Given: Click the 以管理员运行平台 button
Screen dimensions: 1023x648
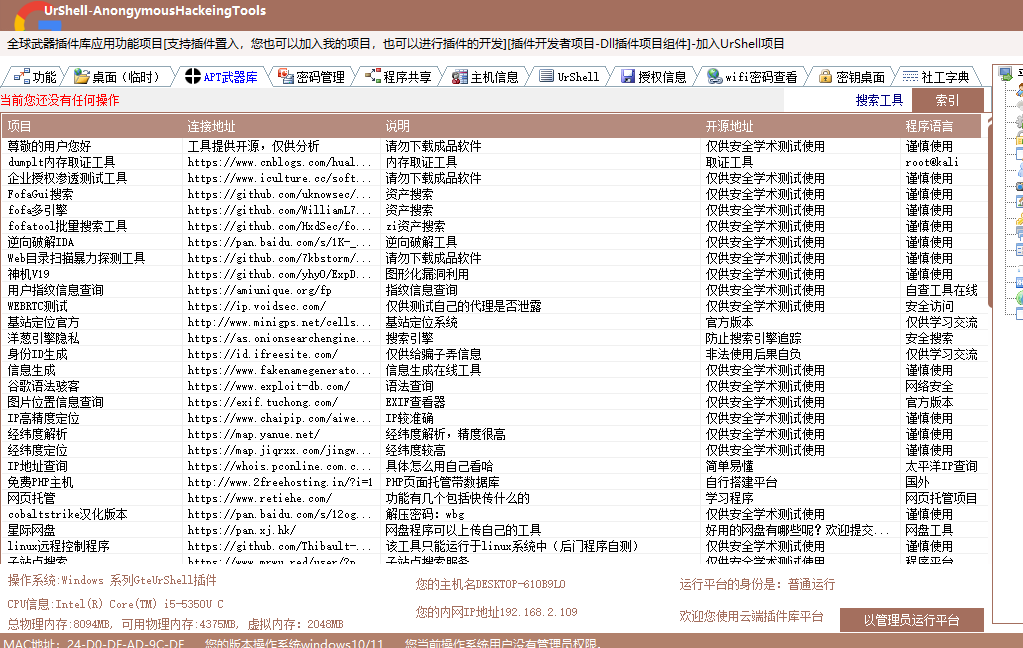Looking at the screenshot, I should [x=911, y=620].
